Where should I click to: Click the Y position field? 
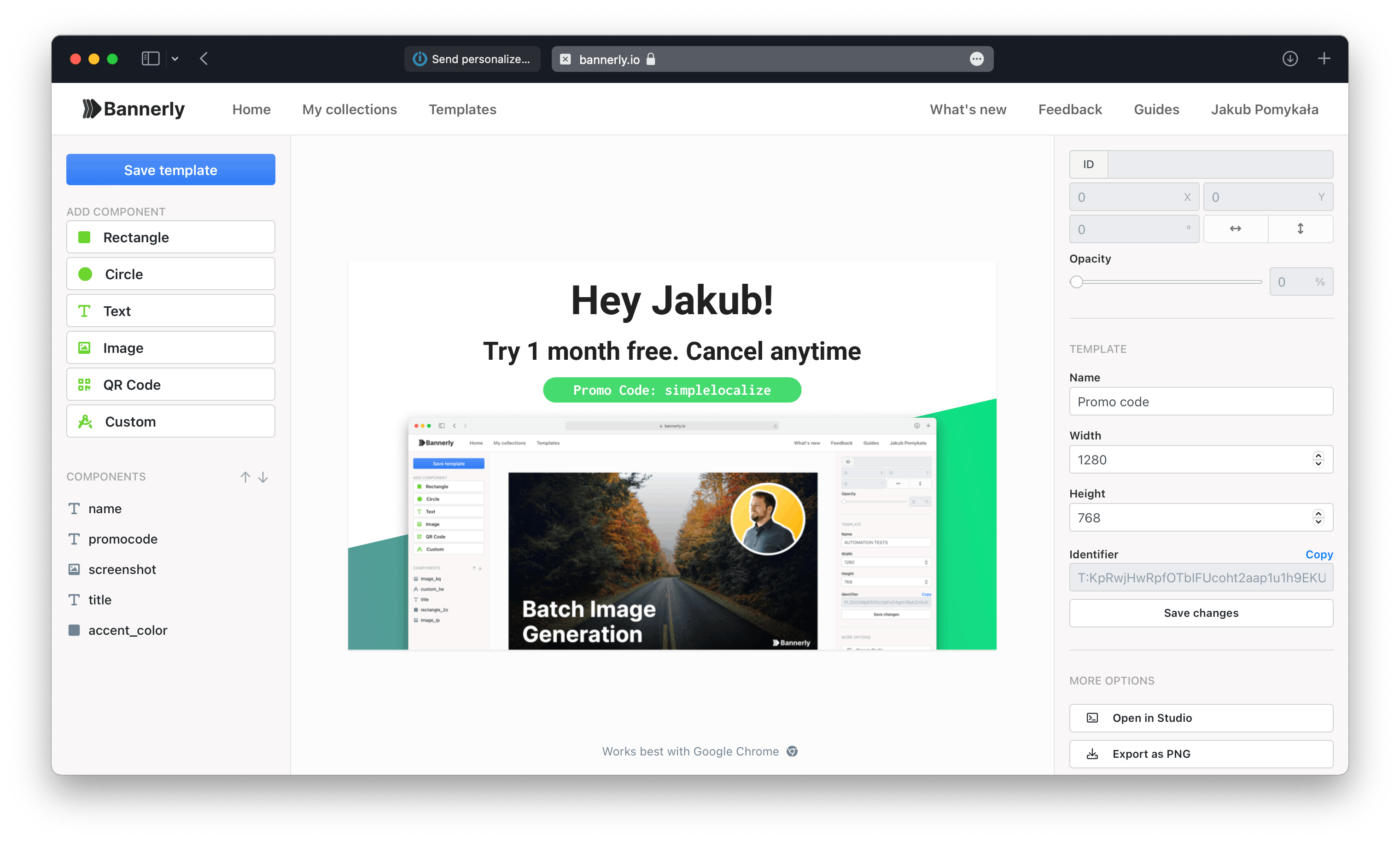tap(1267, 197)
